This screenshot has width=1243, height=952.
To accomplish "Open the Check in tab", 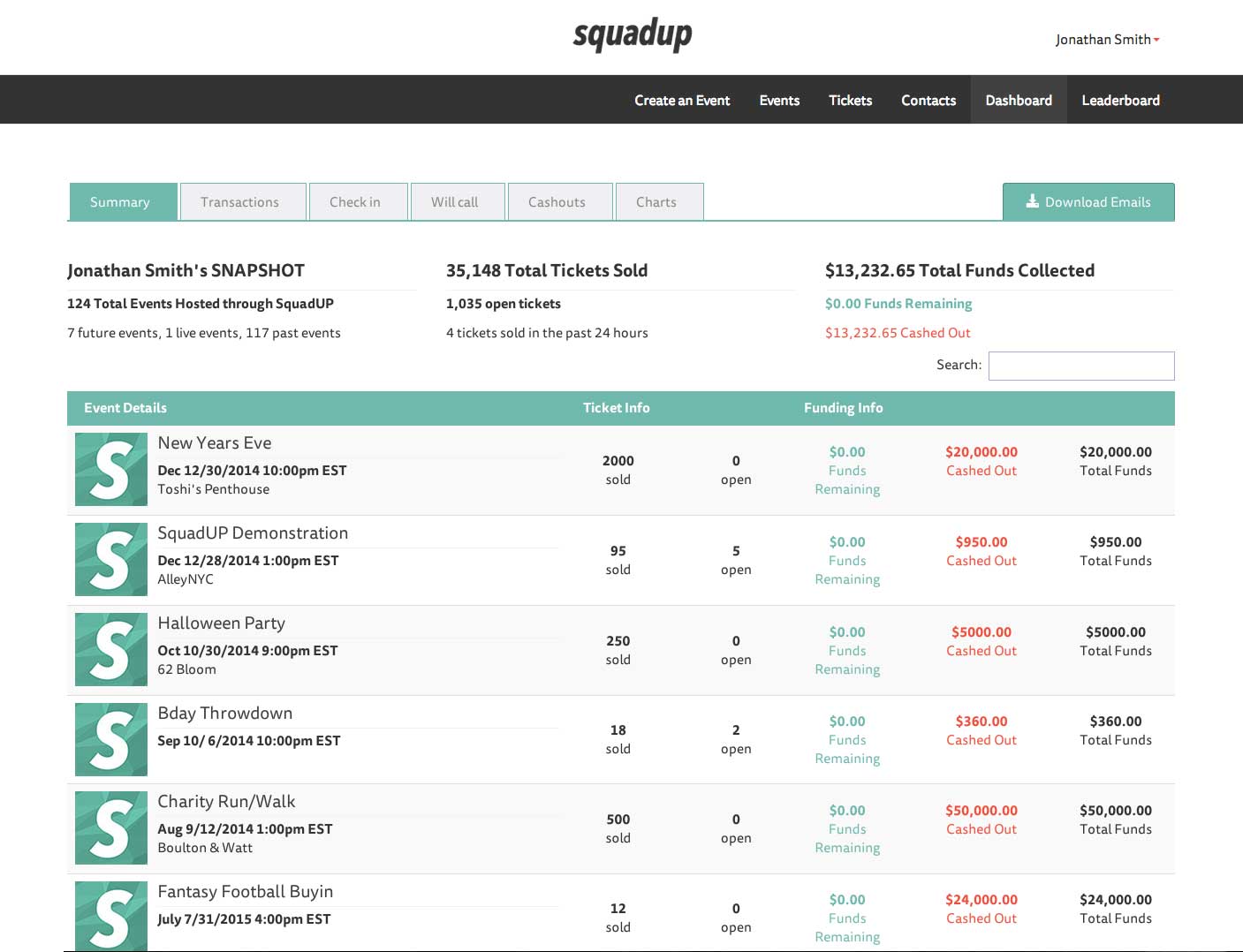I will 355,202.
